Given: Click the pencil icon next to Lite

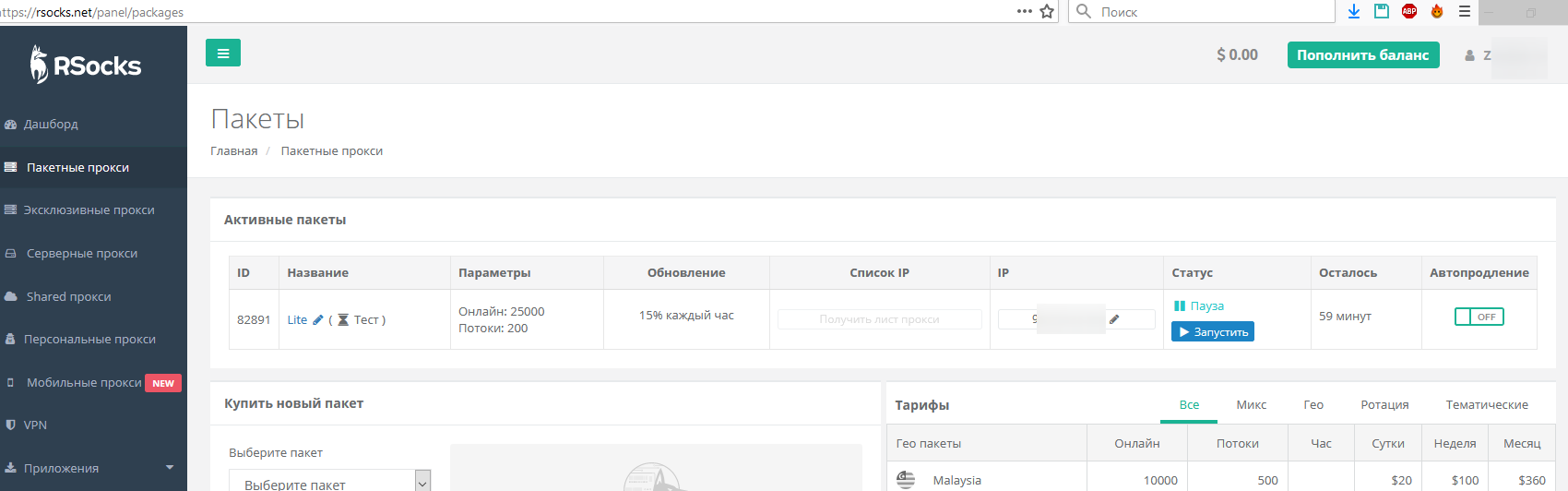Looking at the screenshot, I should coord(318,320).
